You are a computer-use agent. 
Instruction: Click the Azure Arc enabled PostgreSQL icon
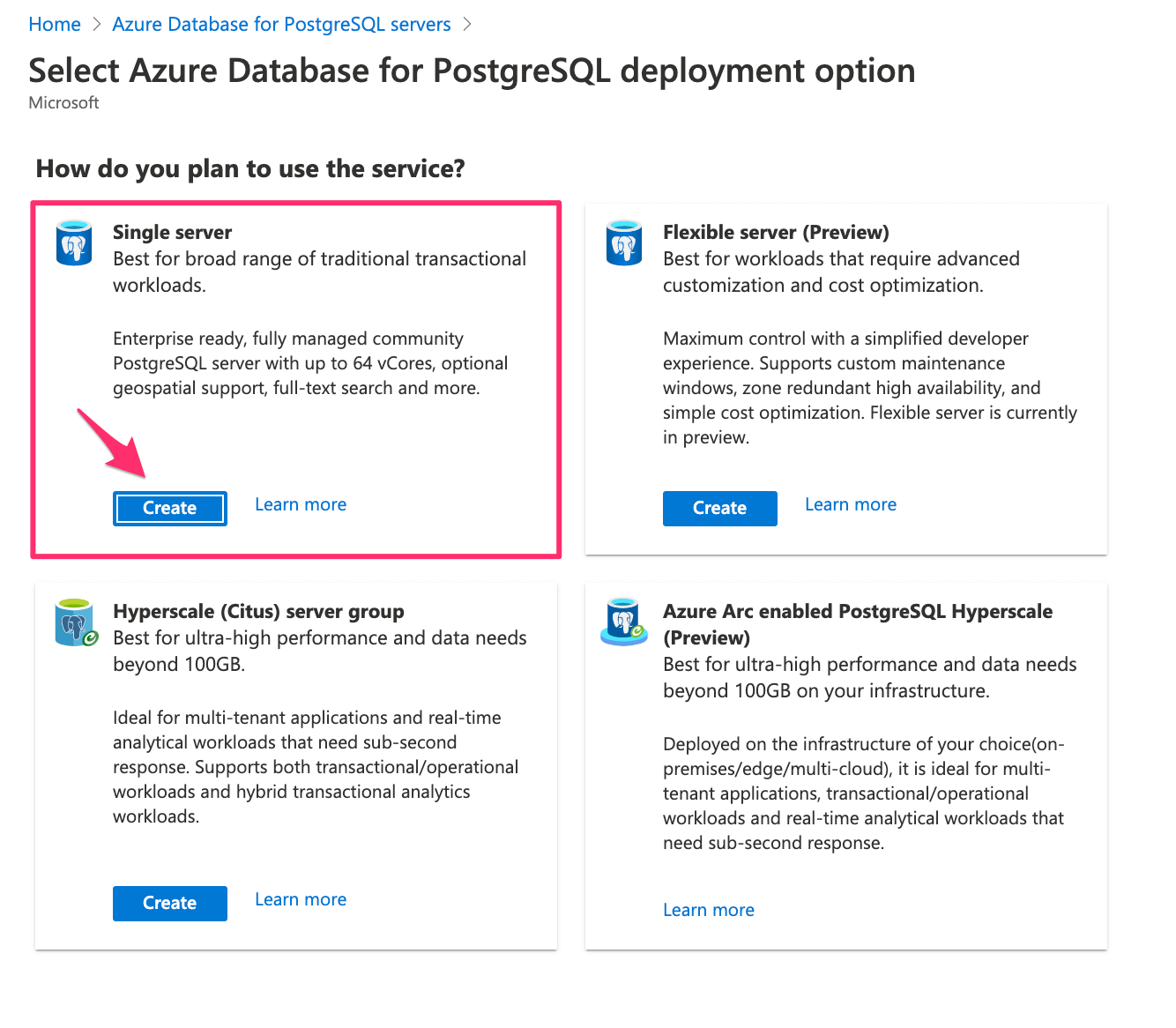coord(624,622)
